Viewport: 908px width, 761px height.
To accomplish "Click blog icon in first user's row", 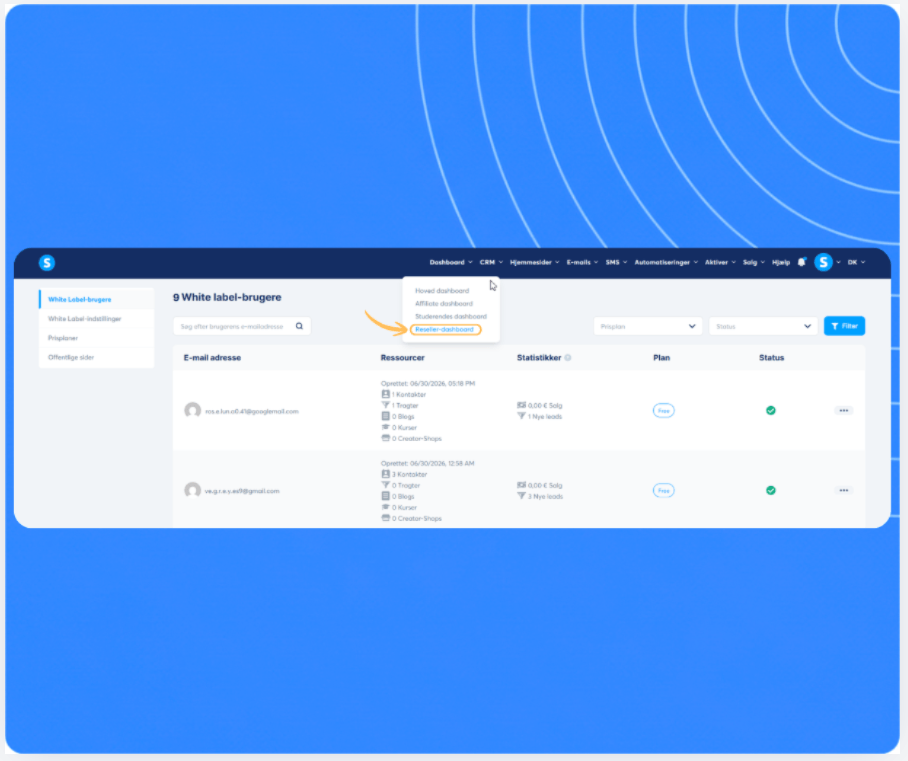I will tap(385, 416).
